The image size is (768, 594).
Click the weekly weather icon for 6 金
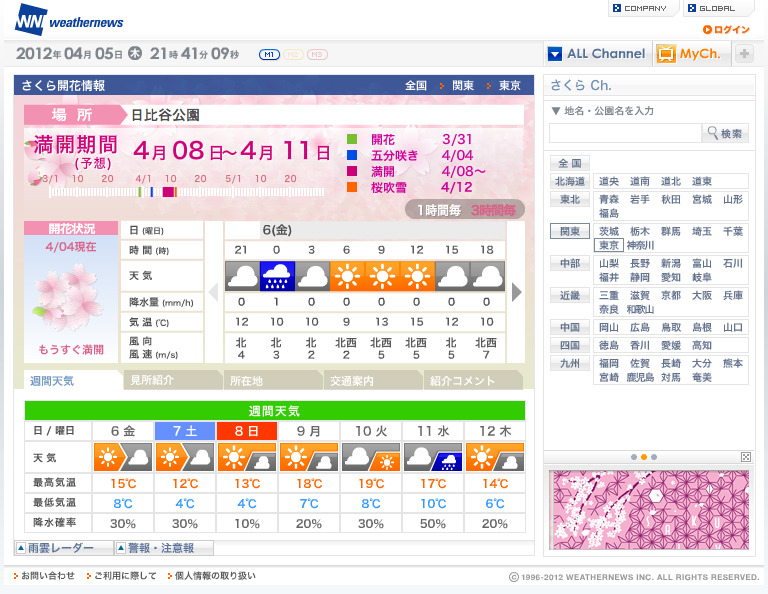pyautogui.click(x=123, y=457)
